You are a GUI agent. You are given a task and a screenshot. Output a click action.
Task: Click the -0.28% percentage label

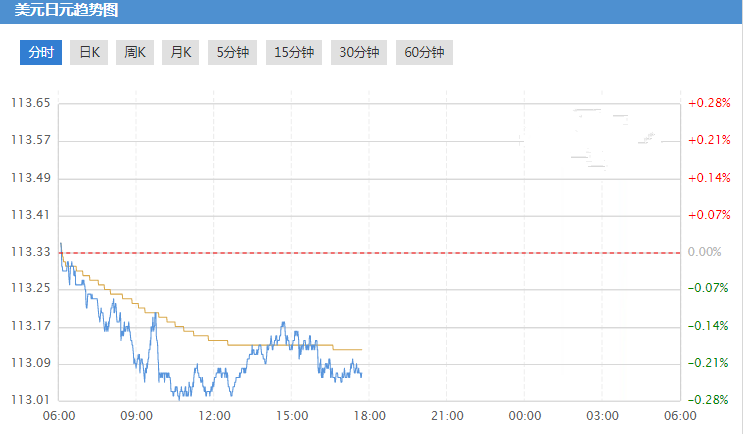(x=709, y=400)
